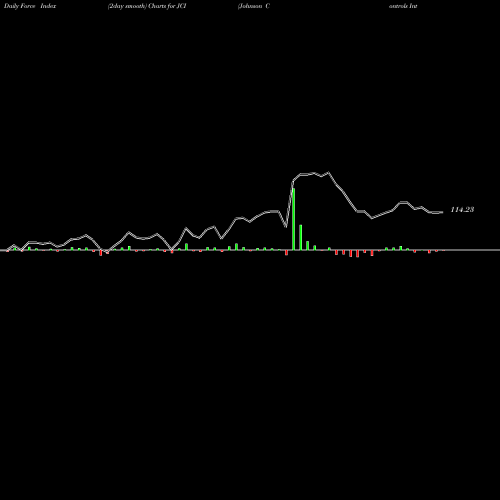Click the second-tallest green bar beside the spike
Viewport: 500px width, 500px height.
[x=301, y=237]
